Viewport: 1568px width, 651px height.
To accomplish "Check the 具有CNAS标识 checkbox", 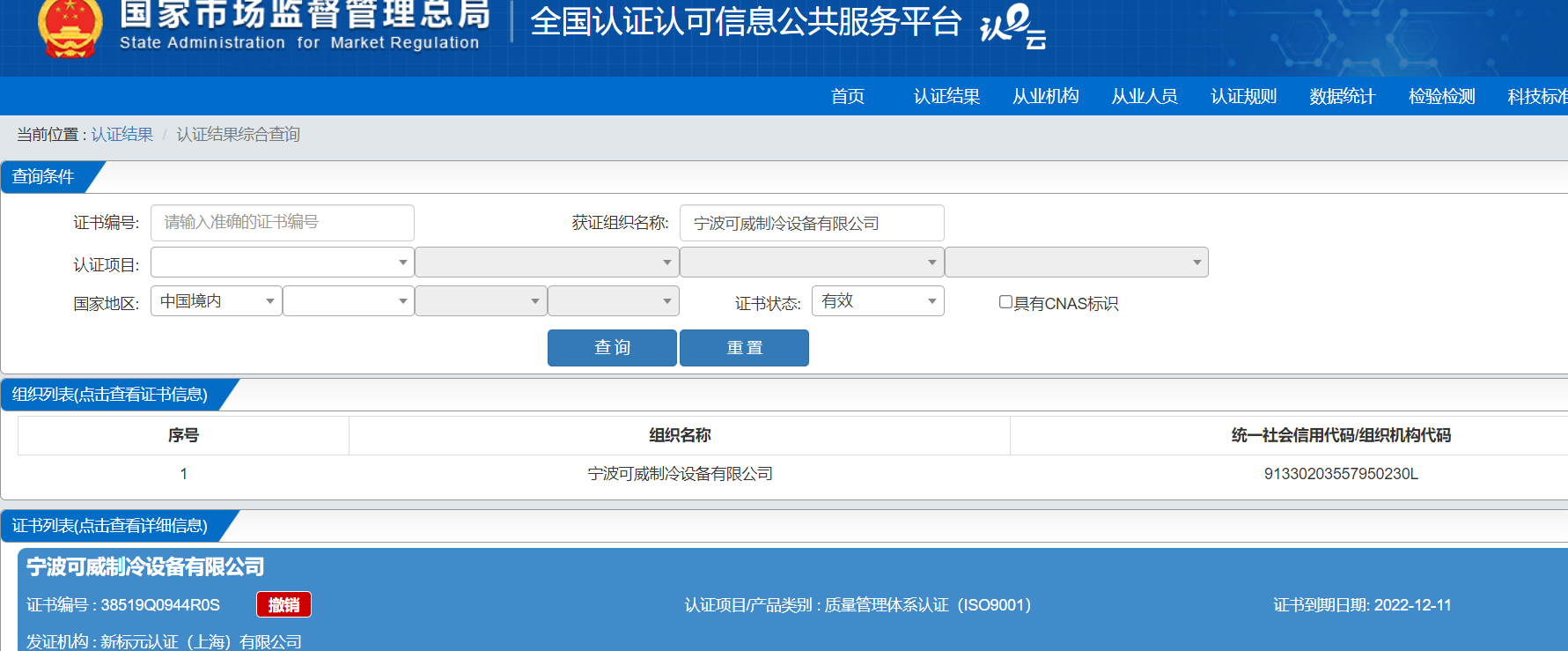I will coord(1005,302).
